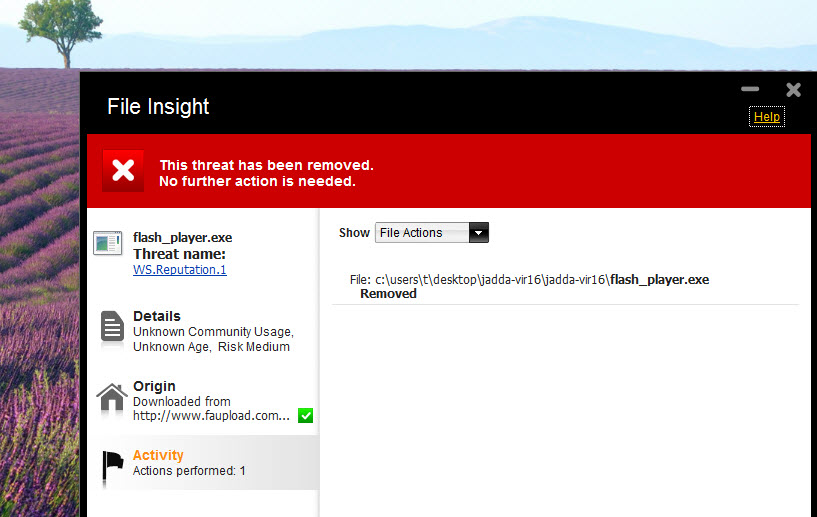Click 'Actions performed: 1' text
The image size is (817, 517).
[x=189, y=471]
